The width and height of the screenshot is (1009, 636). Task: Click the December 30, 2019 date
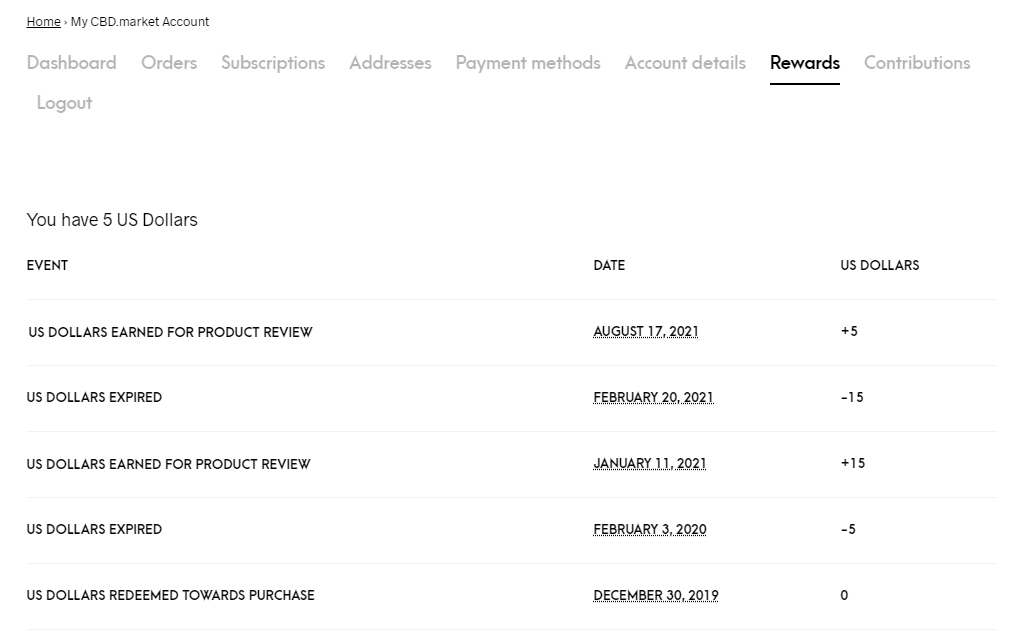(656, 595)
